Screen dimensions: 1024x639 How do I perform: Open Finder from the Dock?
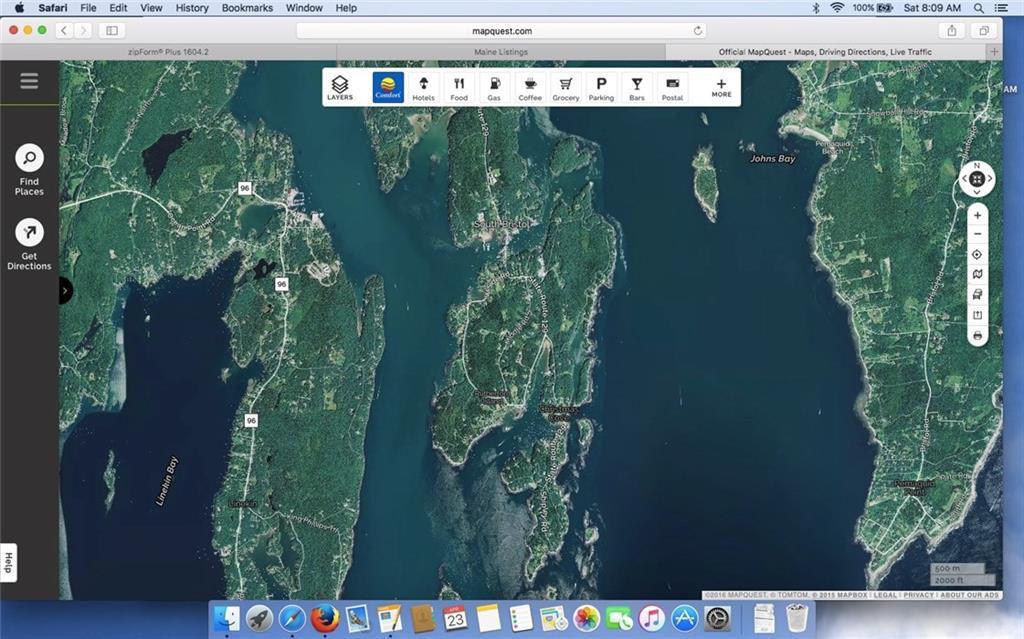point(227,618)
